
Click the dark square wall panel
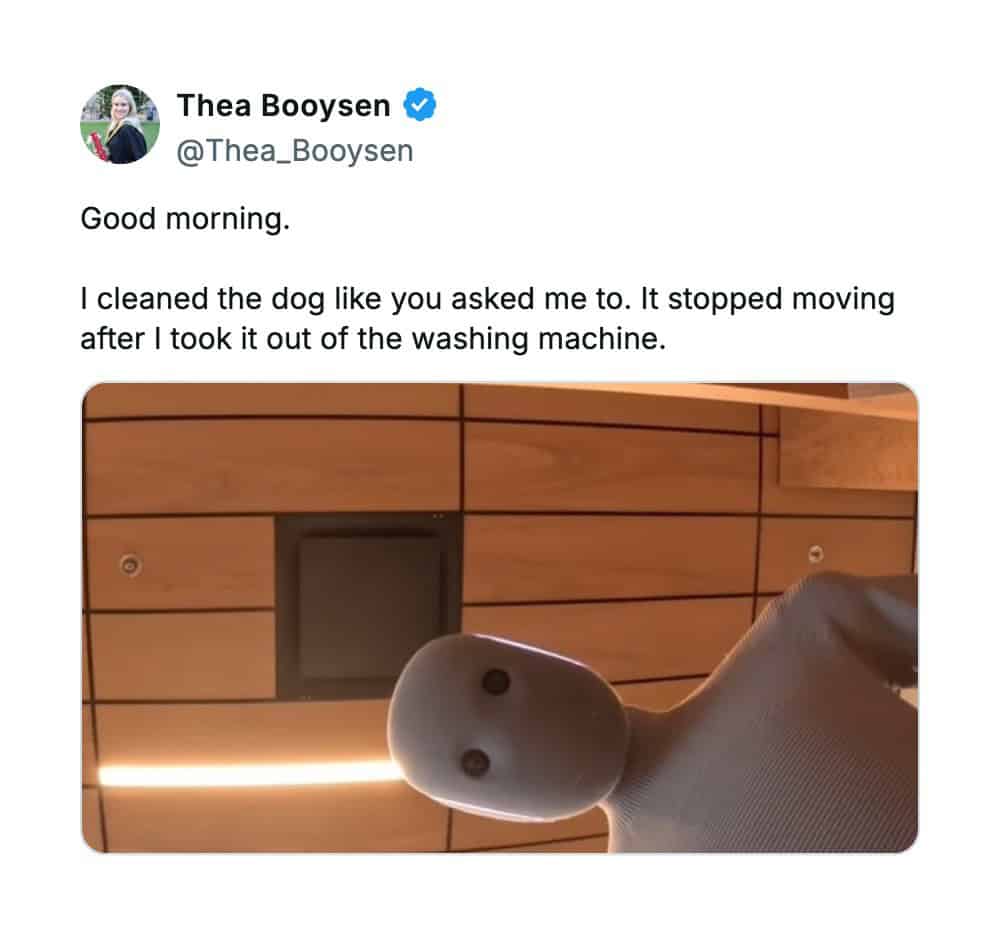tap(368, 606)
